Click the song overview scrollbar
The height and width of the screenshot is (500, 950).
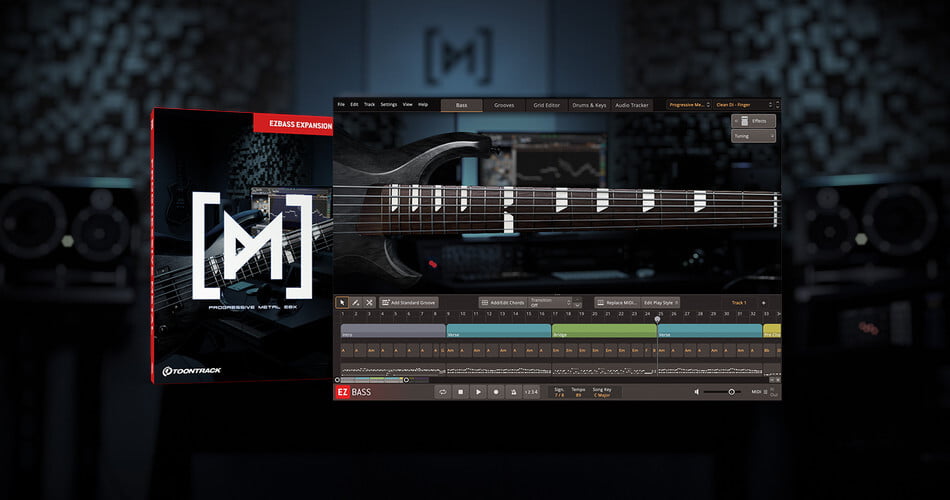pyautogui.click(x=372, y=380)
